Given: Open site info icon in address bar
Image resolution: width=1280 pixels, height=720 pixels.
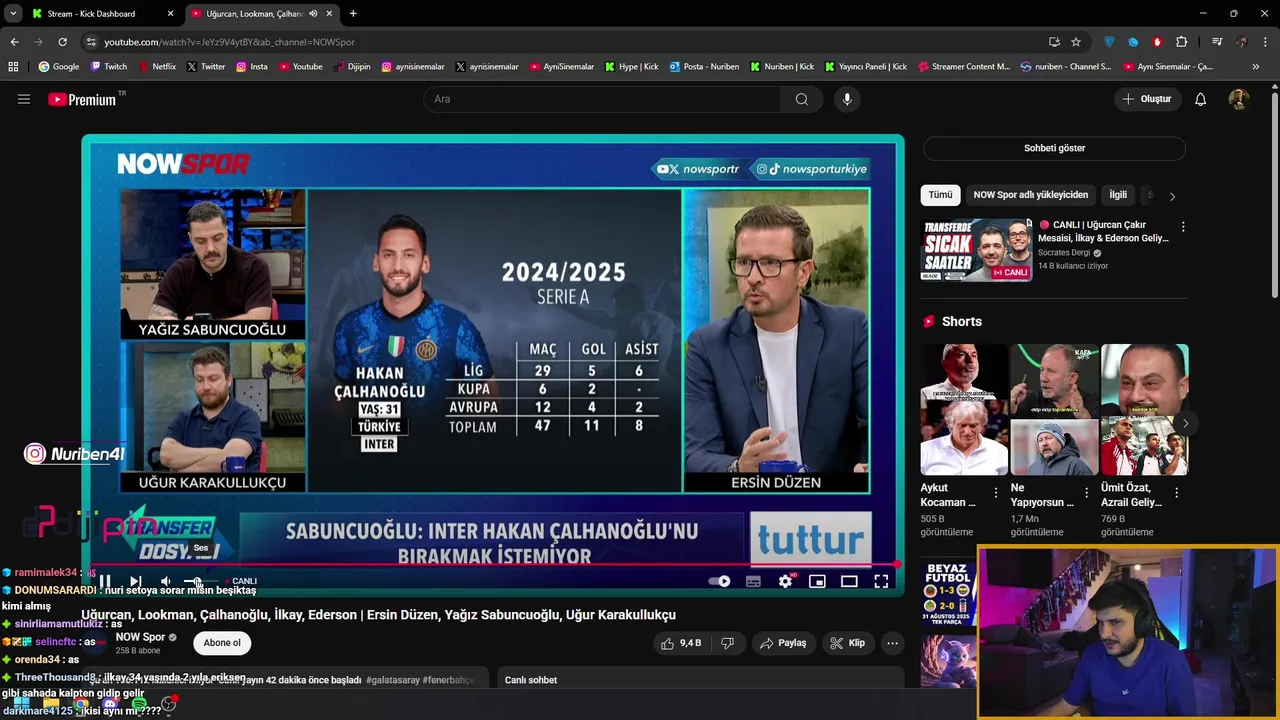Looking at the screenshot, I should [91, 42].
